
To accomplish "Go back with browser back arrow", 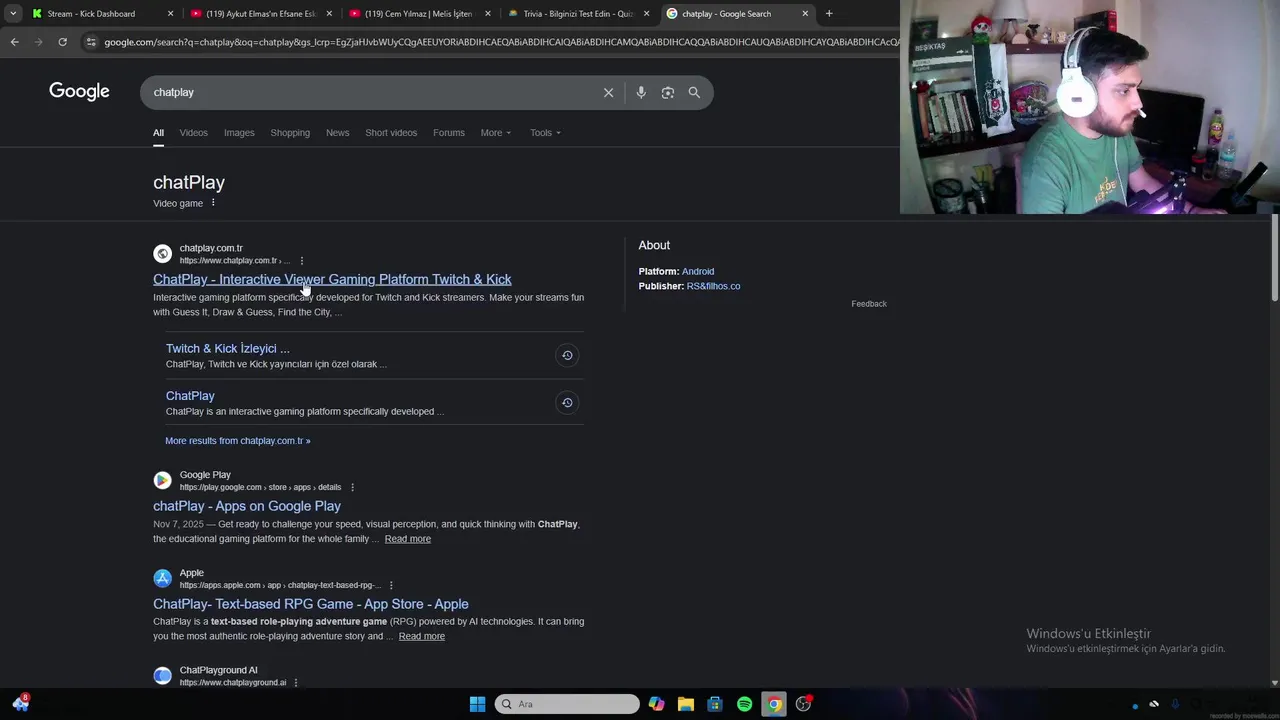I will pos(14,42).
